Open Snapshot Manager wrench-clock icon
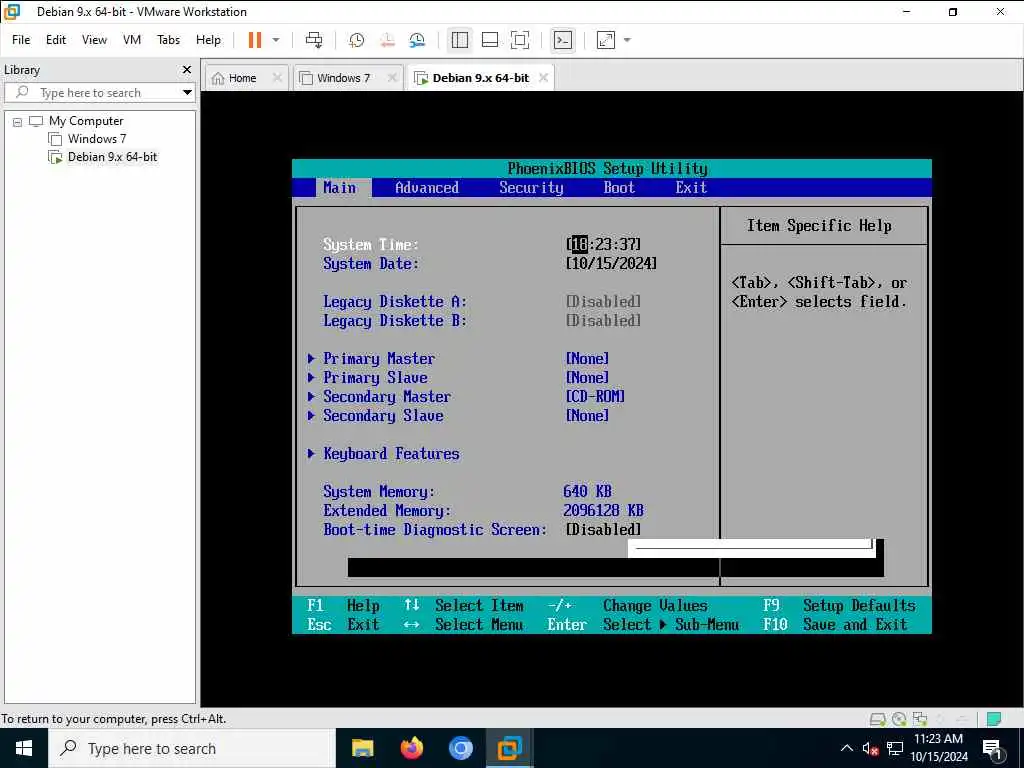1024x768 pixels. click(x=417, y=40)
